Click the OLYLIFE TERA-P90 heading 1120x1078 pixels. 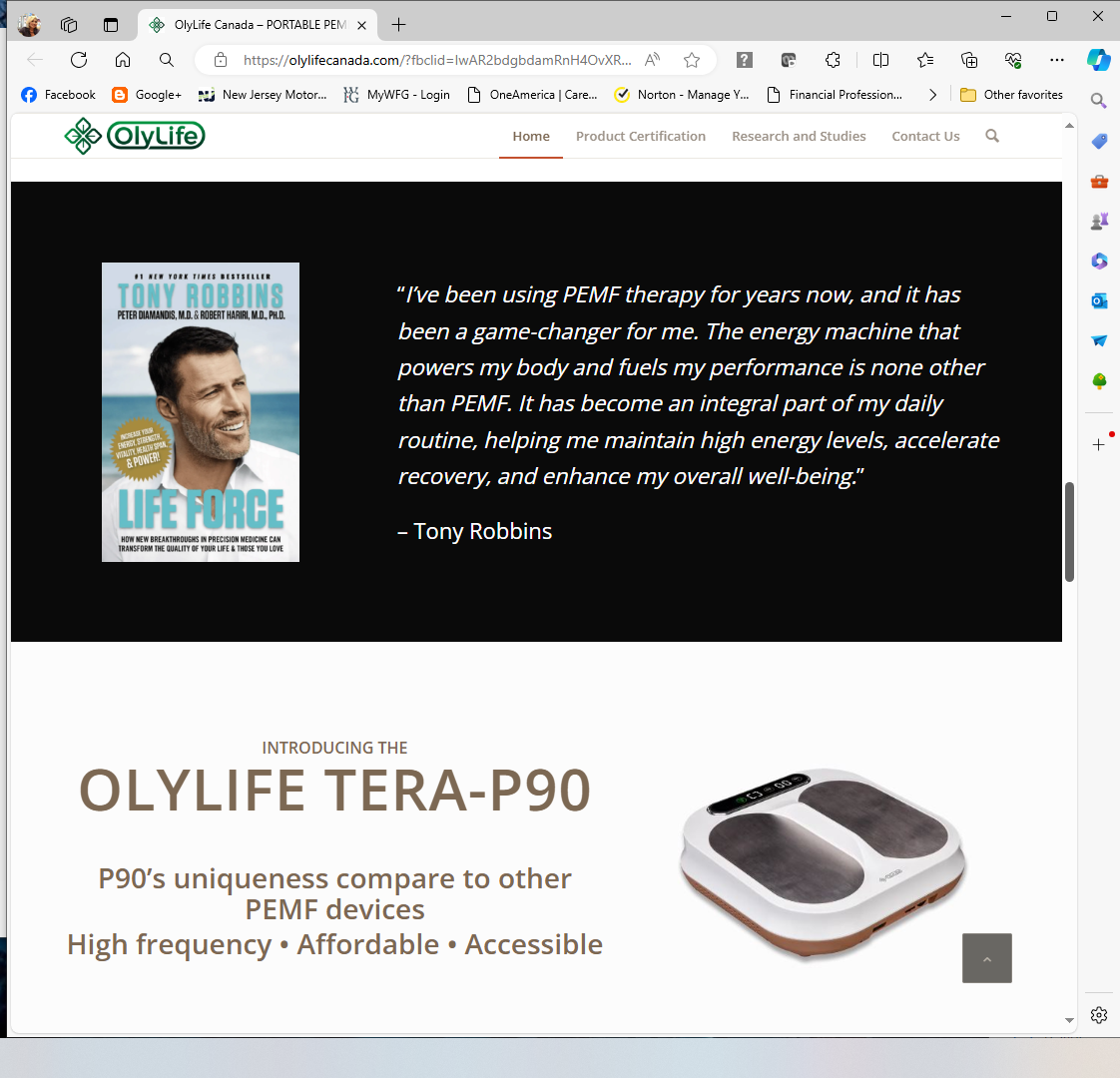(334, 791)
